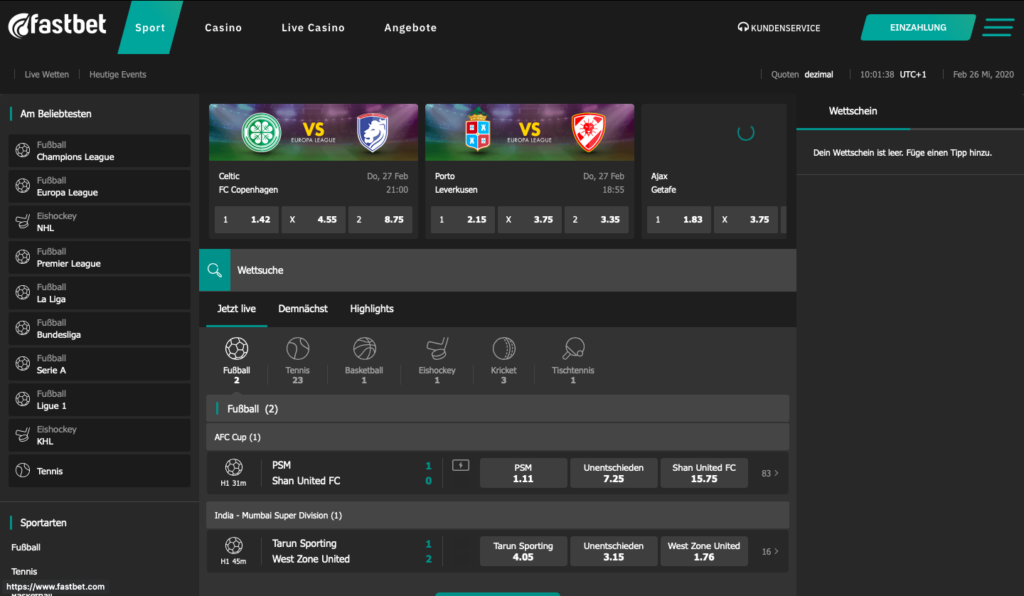The image size is (1024, 596).
Task: Click the Bundesliga football icon
Action: [x=23, y=328]
